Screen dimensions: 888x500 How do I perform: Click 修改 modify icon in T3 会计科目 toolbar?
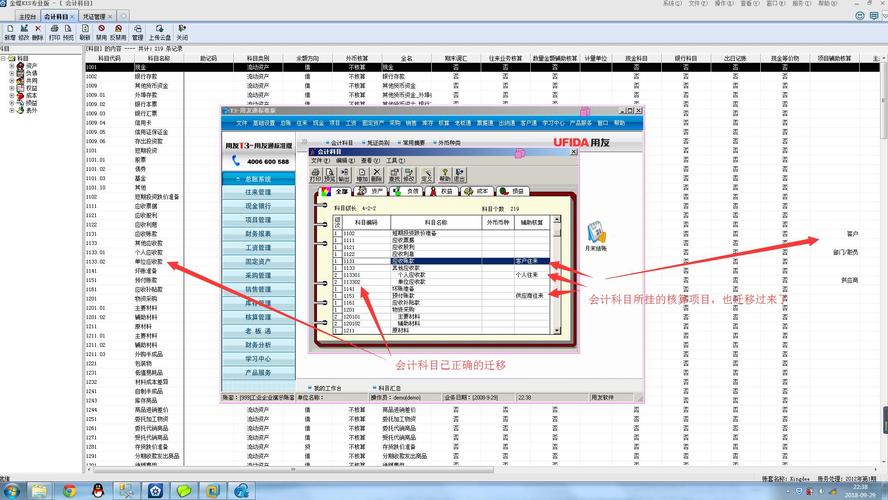(x=408, y=175)
